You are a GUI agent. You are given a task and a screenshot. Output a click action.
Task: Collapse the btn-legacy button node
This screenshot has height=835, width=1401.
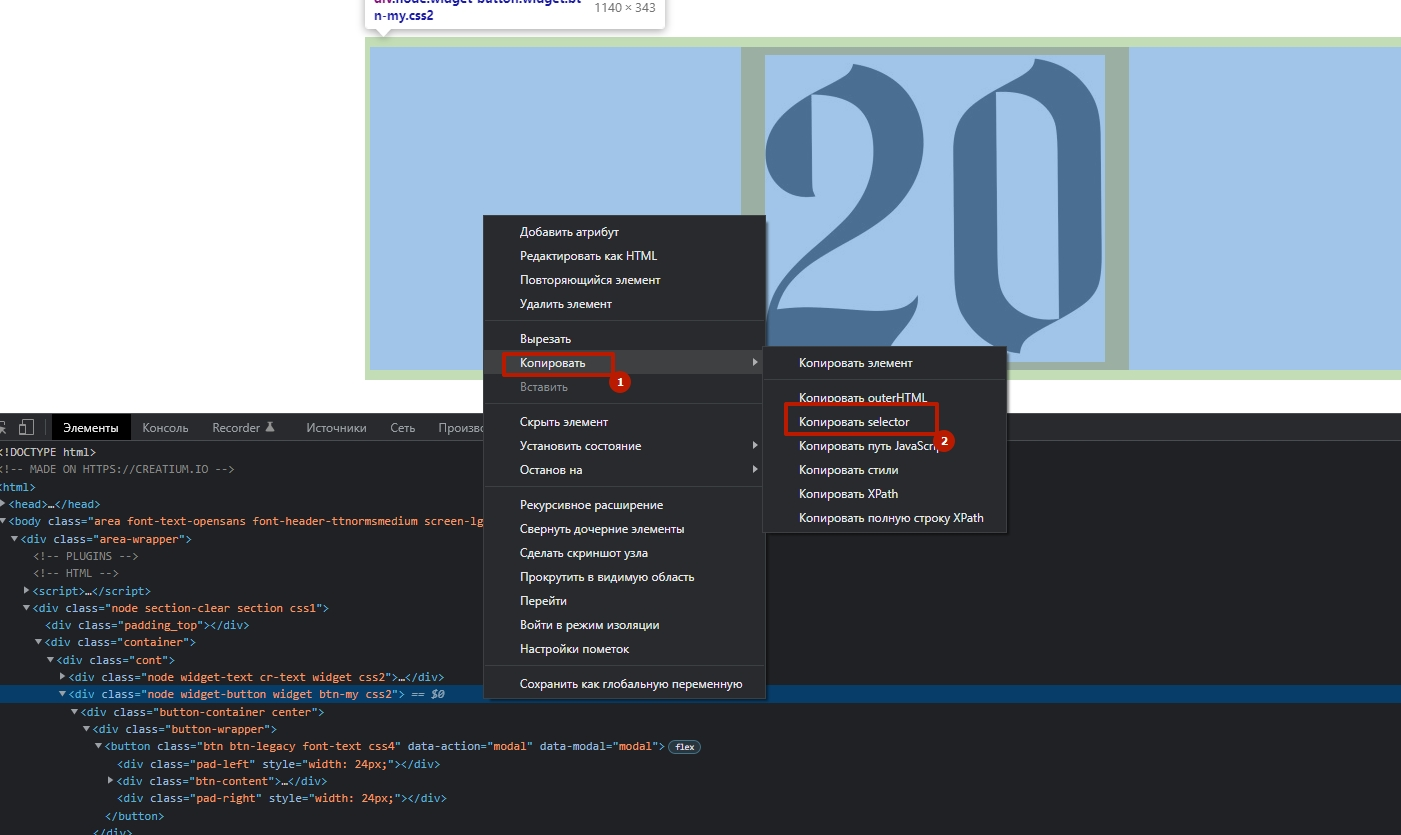click(99, 746)
